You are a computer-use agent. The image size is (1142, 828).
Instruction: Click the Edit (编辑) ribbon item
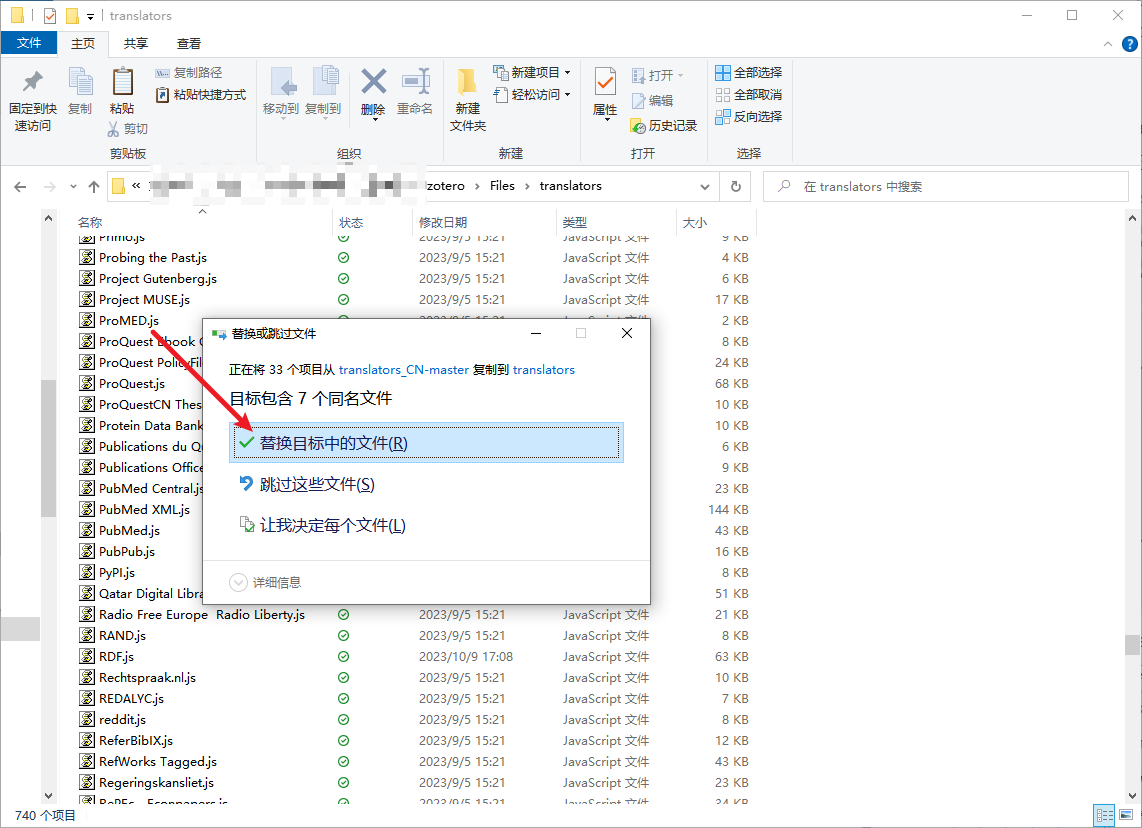[652, 100]
